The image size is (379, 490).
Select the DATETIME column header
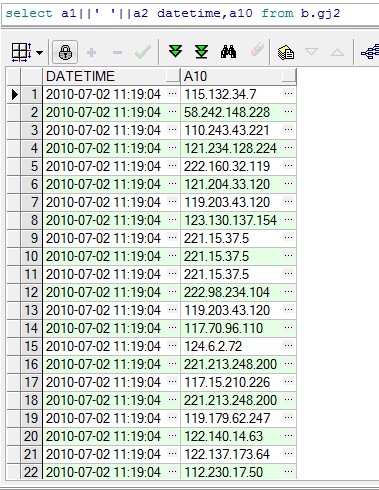pos(111,76)
